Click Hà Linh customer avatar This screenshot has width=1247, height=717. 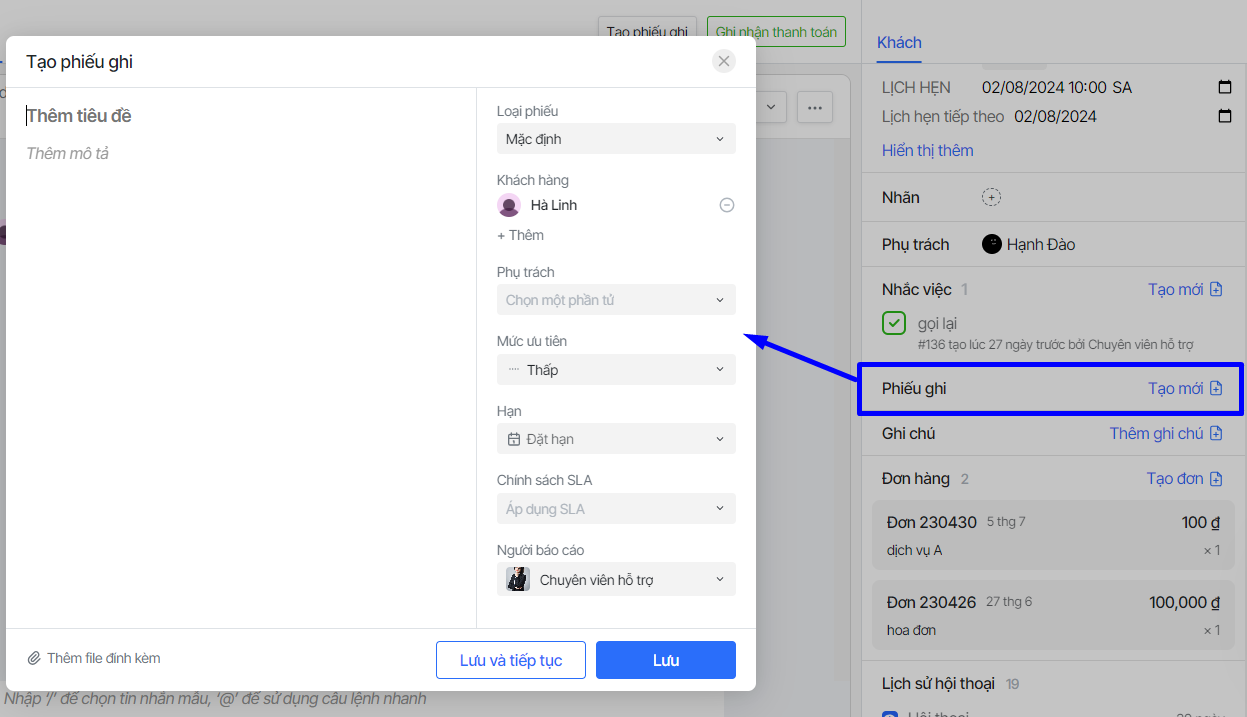click(509, 205)
